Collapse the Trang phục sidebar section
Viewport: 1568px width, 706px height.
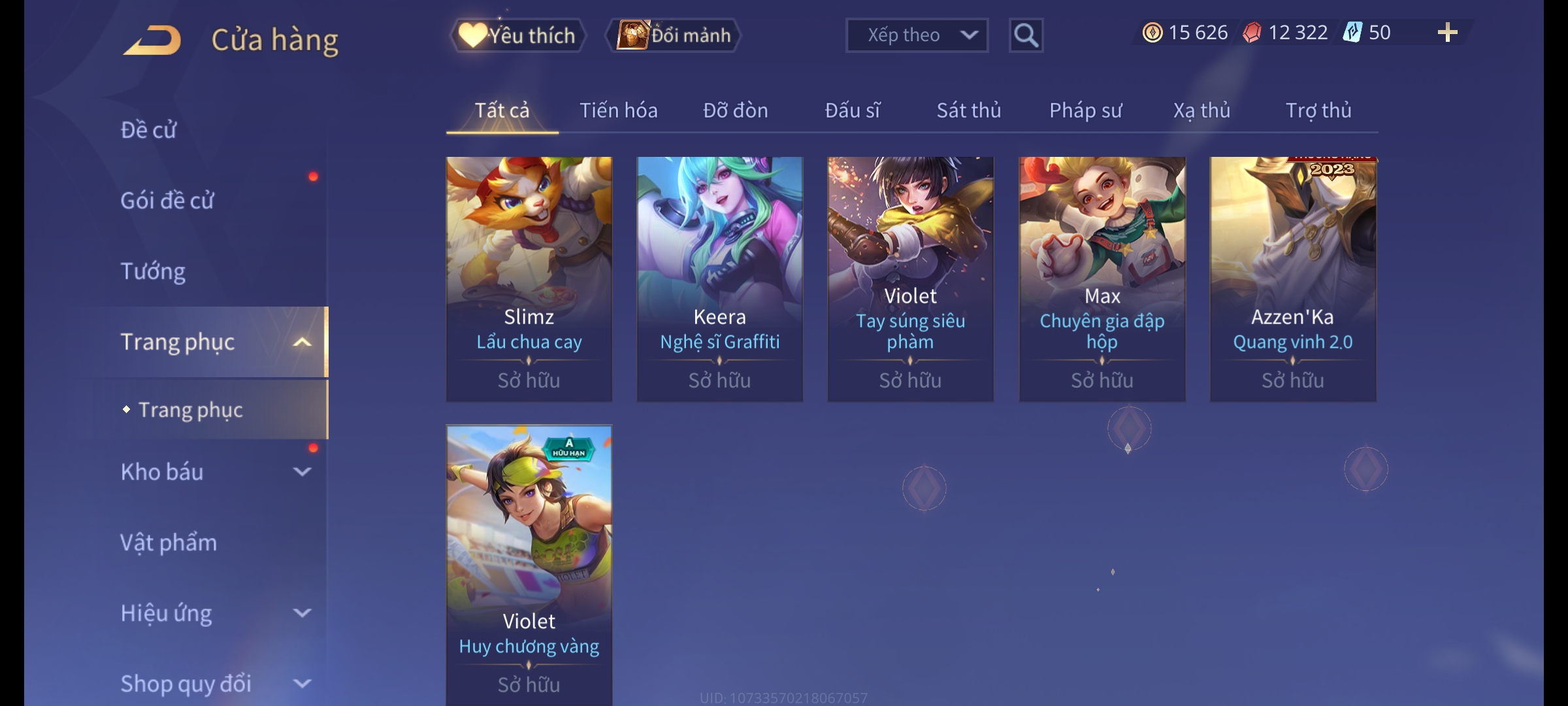(x=302, y=342)
